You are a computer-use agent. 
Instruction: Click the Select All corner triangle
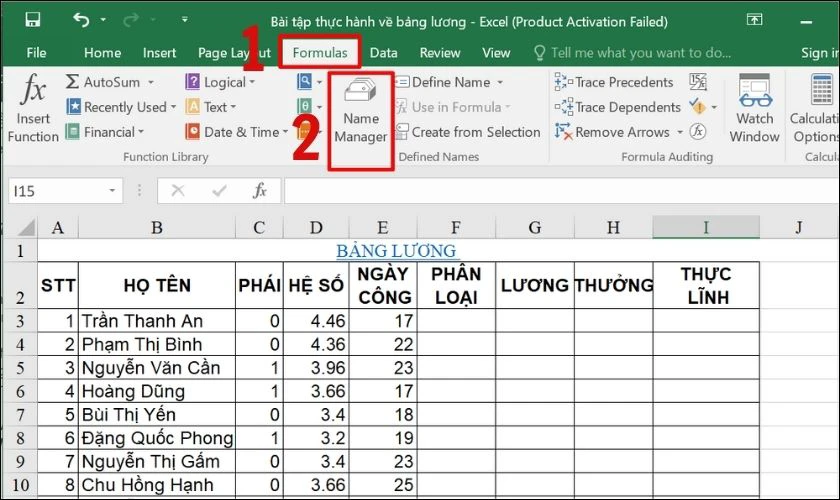click(x=26, y=228)
